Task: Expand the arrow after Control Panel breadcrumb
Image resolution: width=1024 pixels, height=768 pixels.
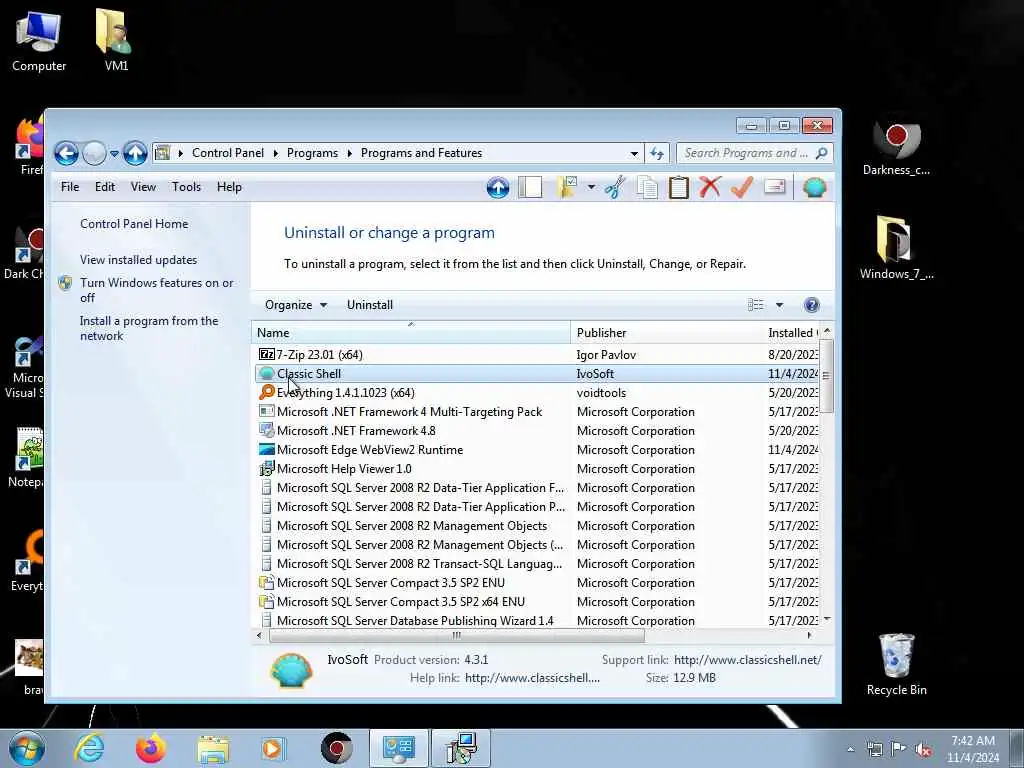Action: 276,153
